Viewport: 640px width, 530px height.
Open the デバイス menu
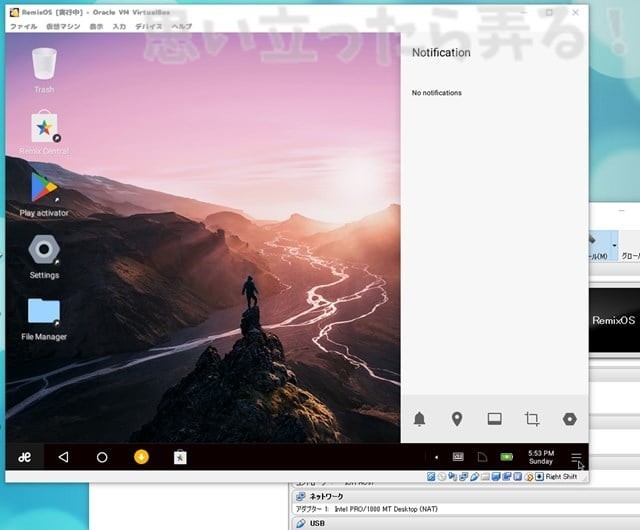(149, 27)
